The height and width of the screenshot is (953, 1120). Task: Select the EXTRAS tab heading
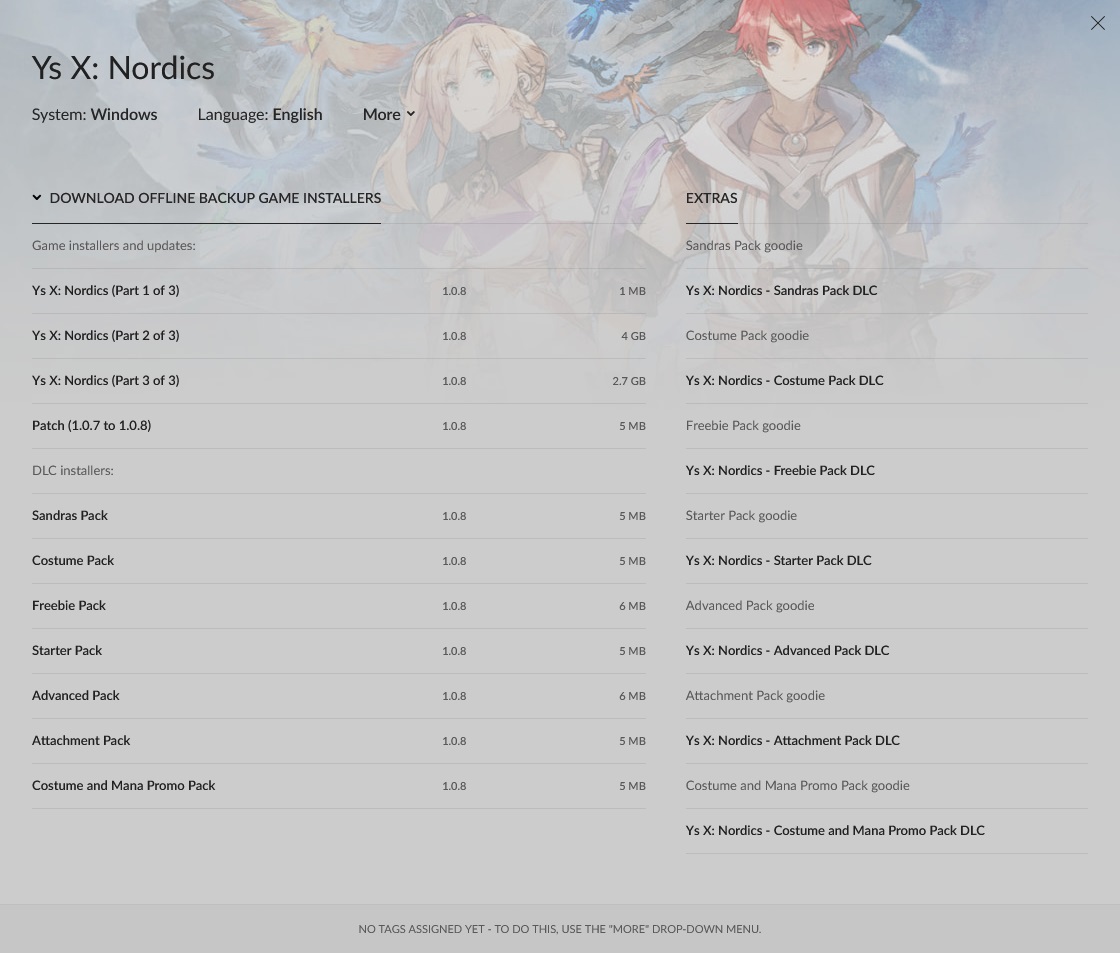(711, 198)
